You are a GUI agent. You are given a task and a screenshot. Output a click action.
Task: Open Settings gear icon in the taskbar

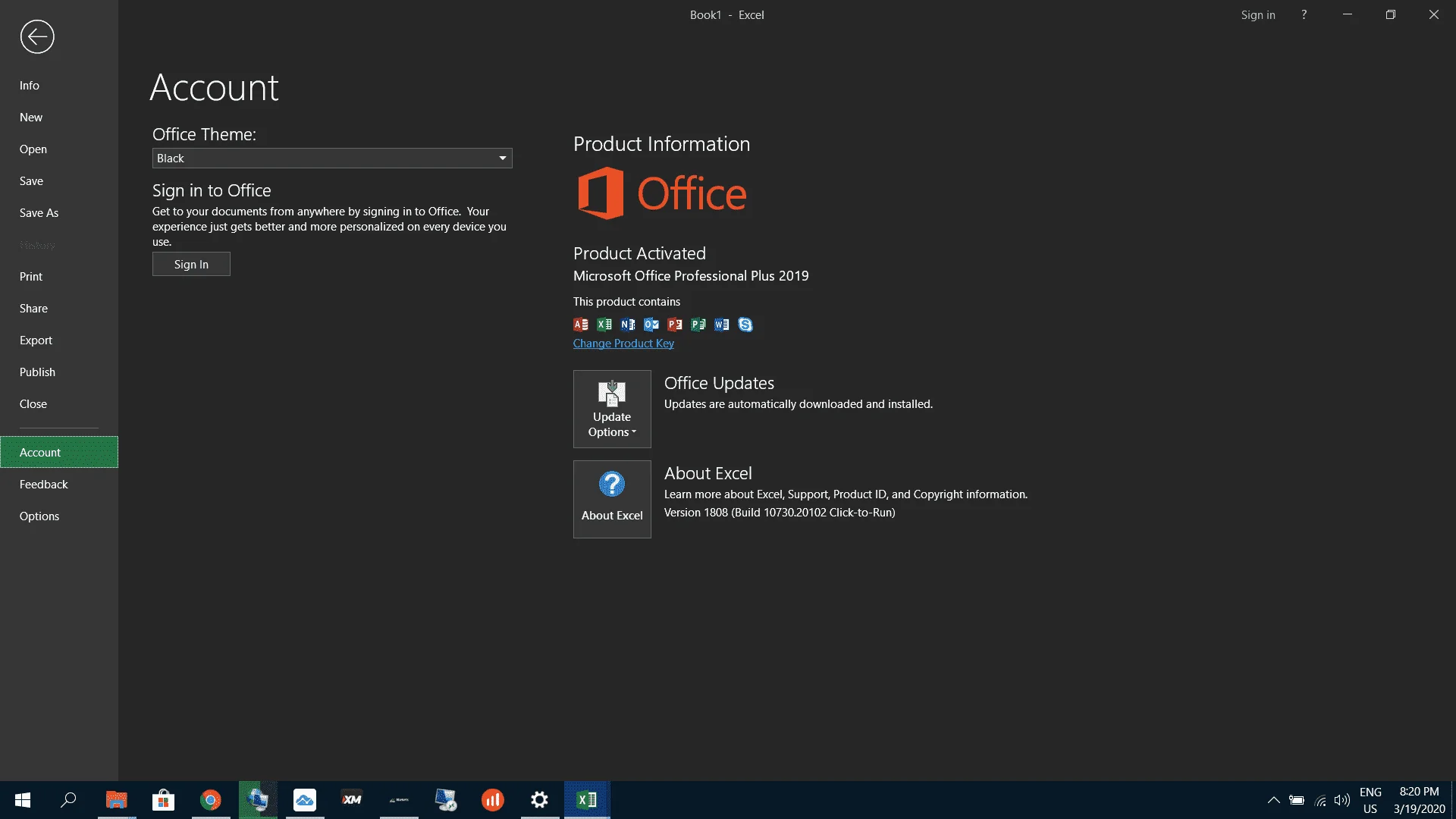click(540, 800)
